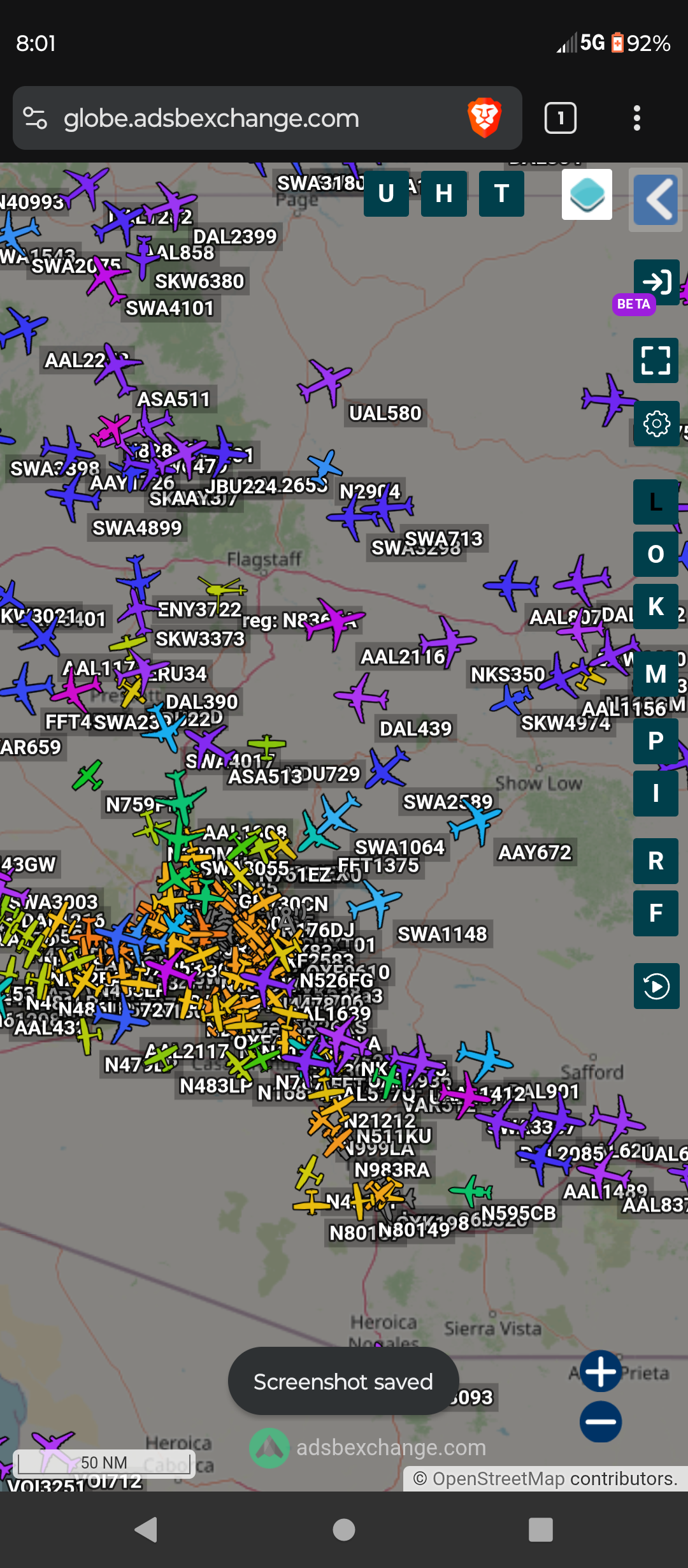
Task: Toggle the K button
Action: [656, 606]
